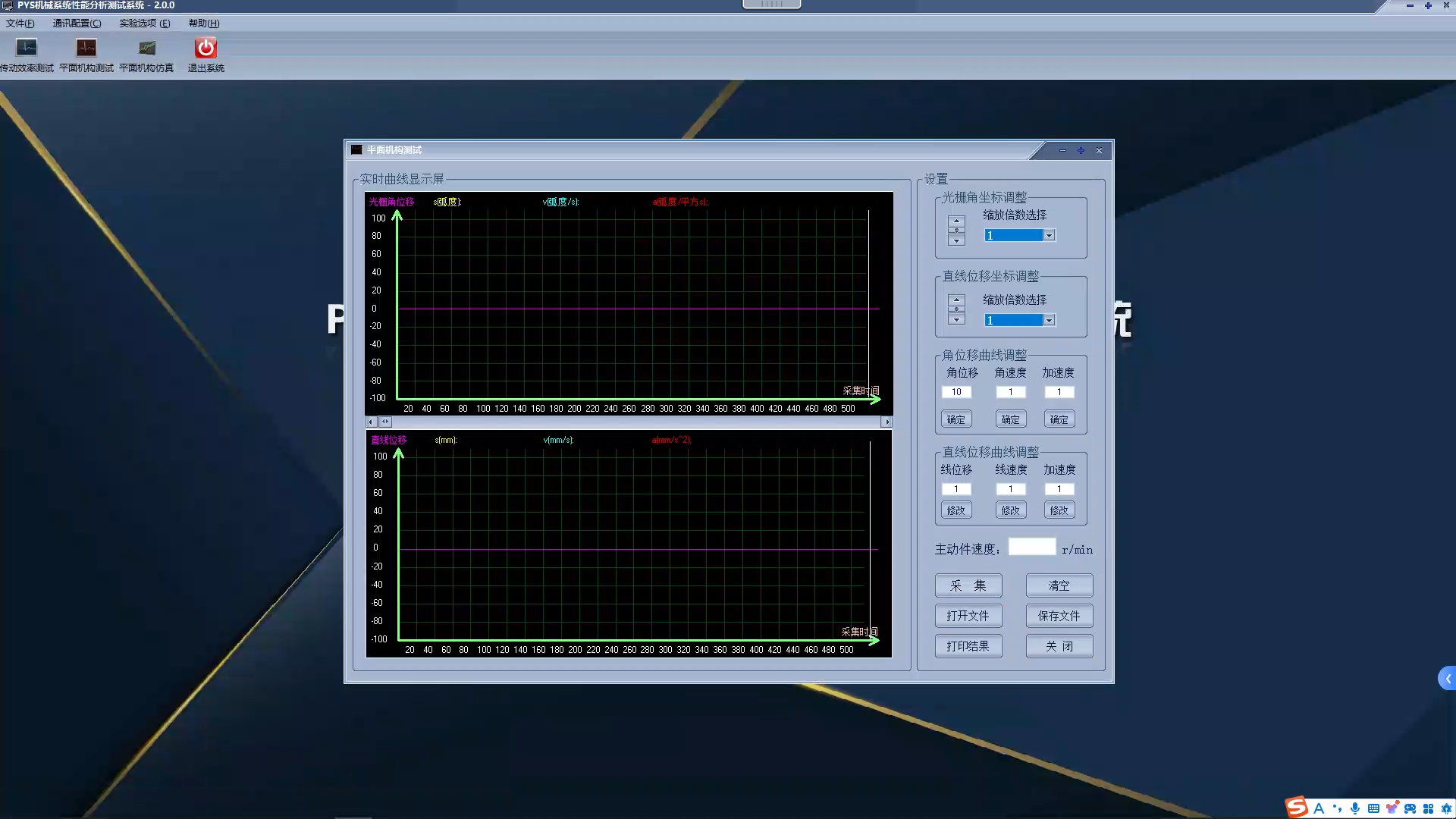1456x819 pixels.
Task: Expand 缩放倍数选择 dropdown under 直线位移坐标调整
Action: pyautogui.click(x=1050, y=321)
